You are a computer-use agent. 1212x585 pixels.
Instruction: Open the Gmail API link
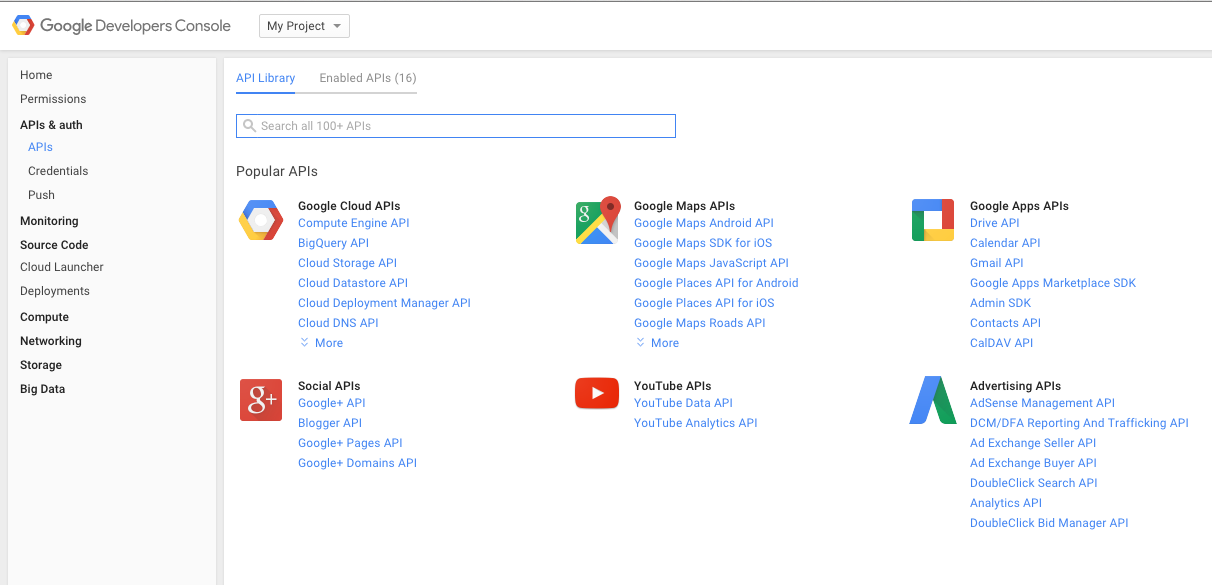997,263
